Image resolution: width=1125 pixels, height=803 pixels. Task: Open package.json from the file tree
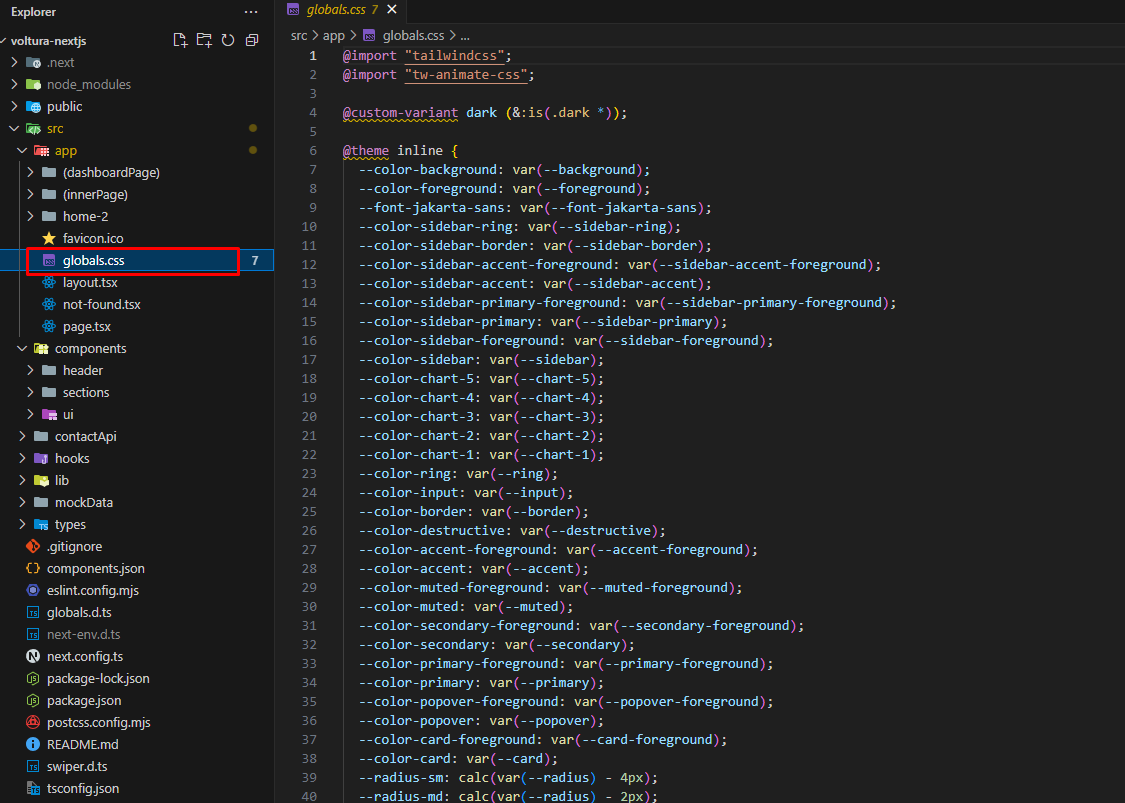click(x=84, y=700)
